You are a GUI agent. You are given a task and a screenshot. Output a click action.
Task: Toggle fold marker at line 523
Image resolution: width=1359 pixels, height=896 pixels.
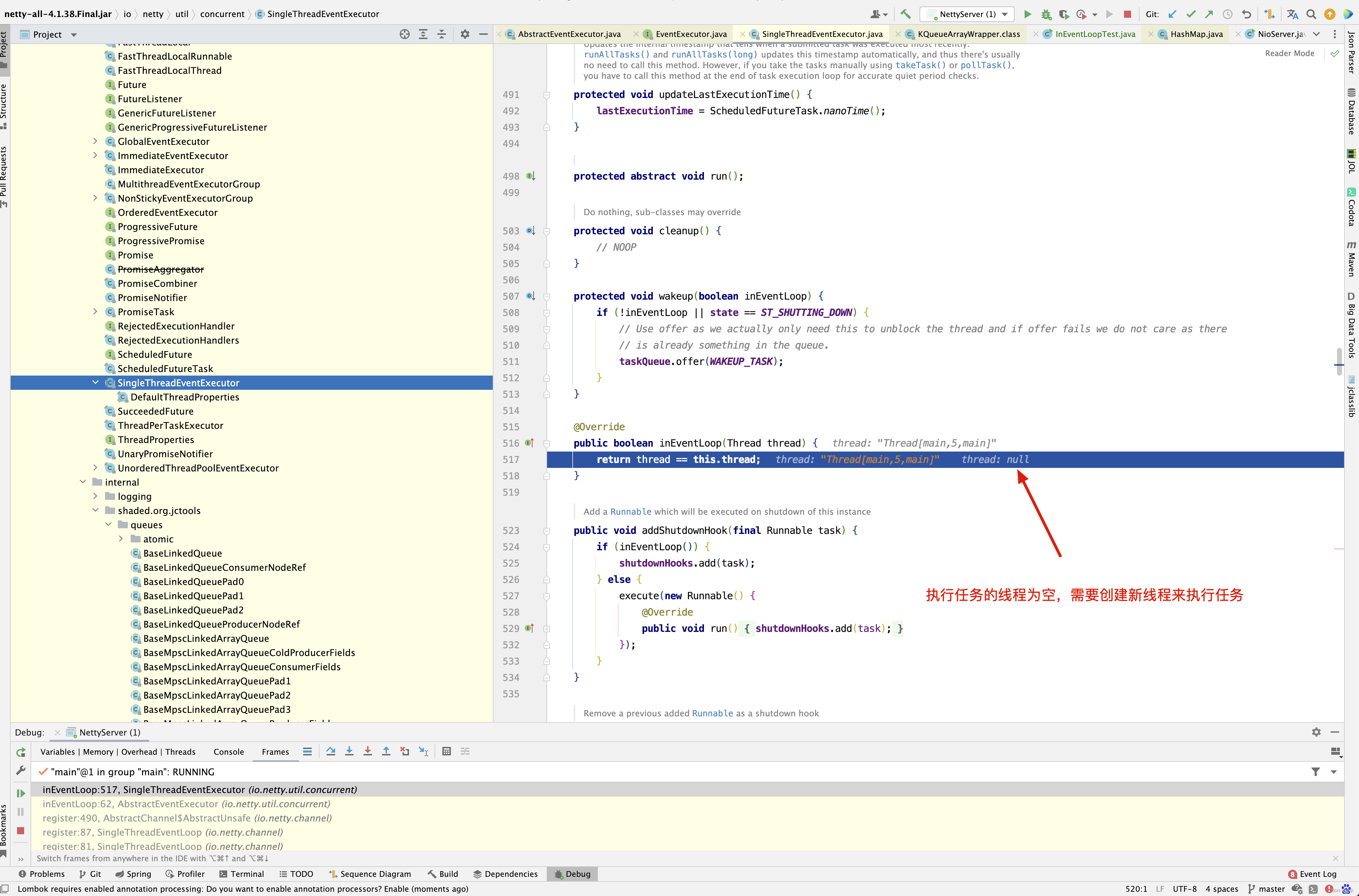point(546,531)
